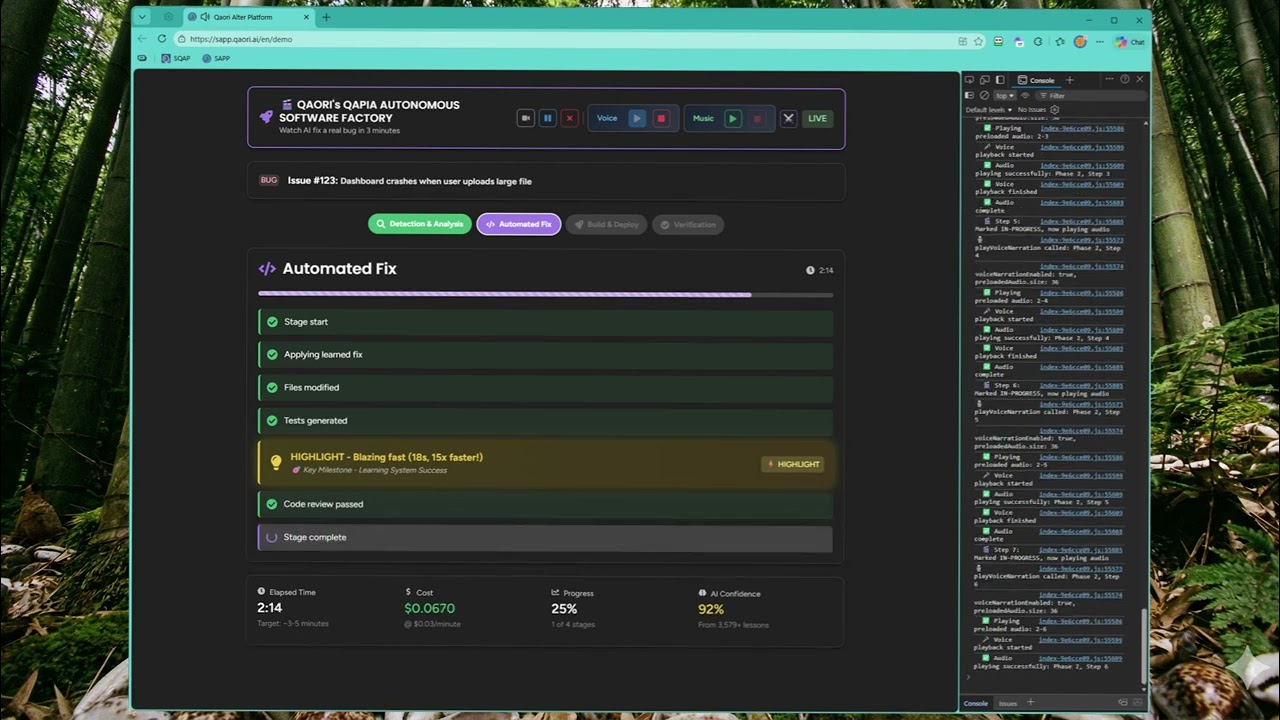
Task: Click the timer clock icon showing 2:14
Action: pos(810,270)
